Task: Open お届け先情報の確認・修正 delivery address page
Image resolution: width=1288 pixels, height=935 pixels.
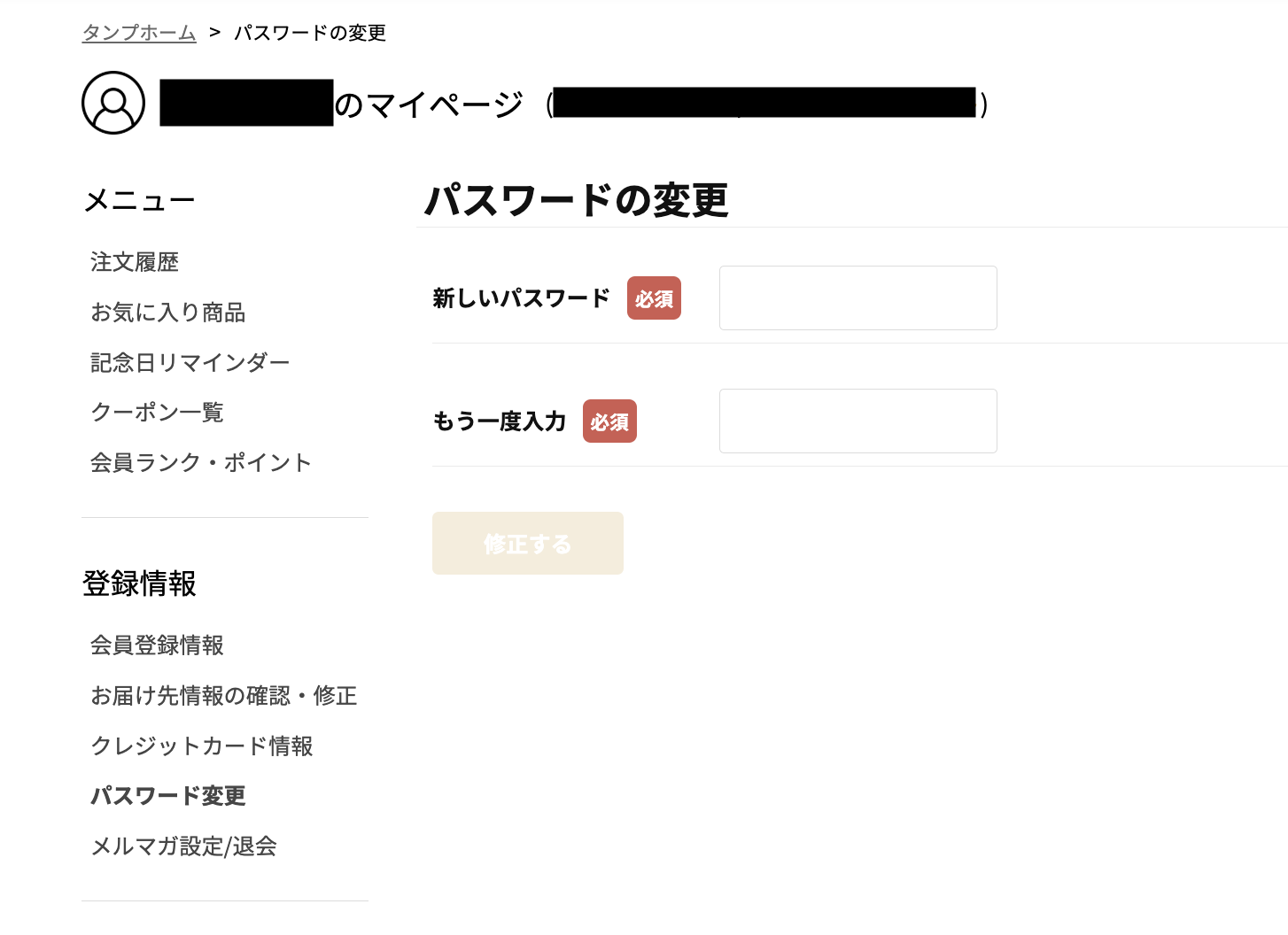Action: coord(224,696)
